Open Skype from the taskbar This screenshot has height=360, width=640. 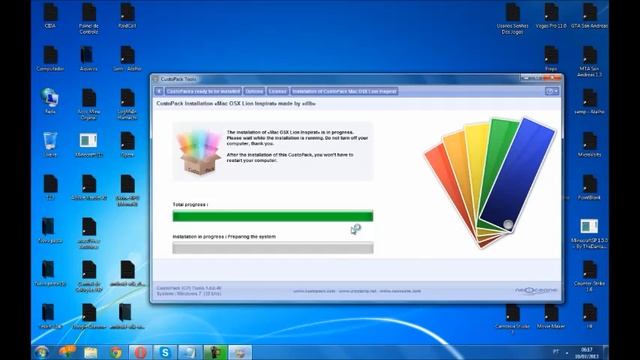tap(165, 352)
